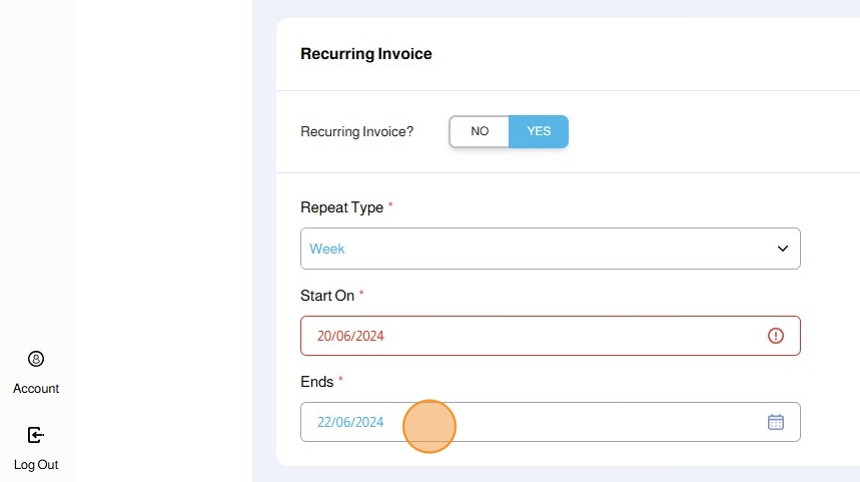860x482 pixels.
Task: Click the Start On field label
Action: pos(327,295)
